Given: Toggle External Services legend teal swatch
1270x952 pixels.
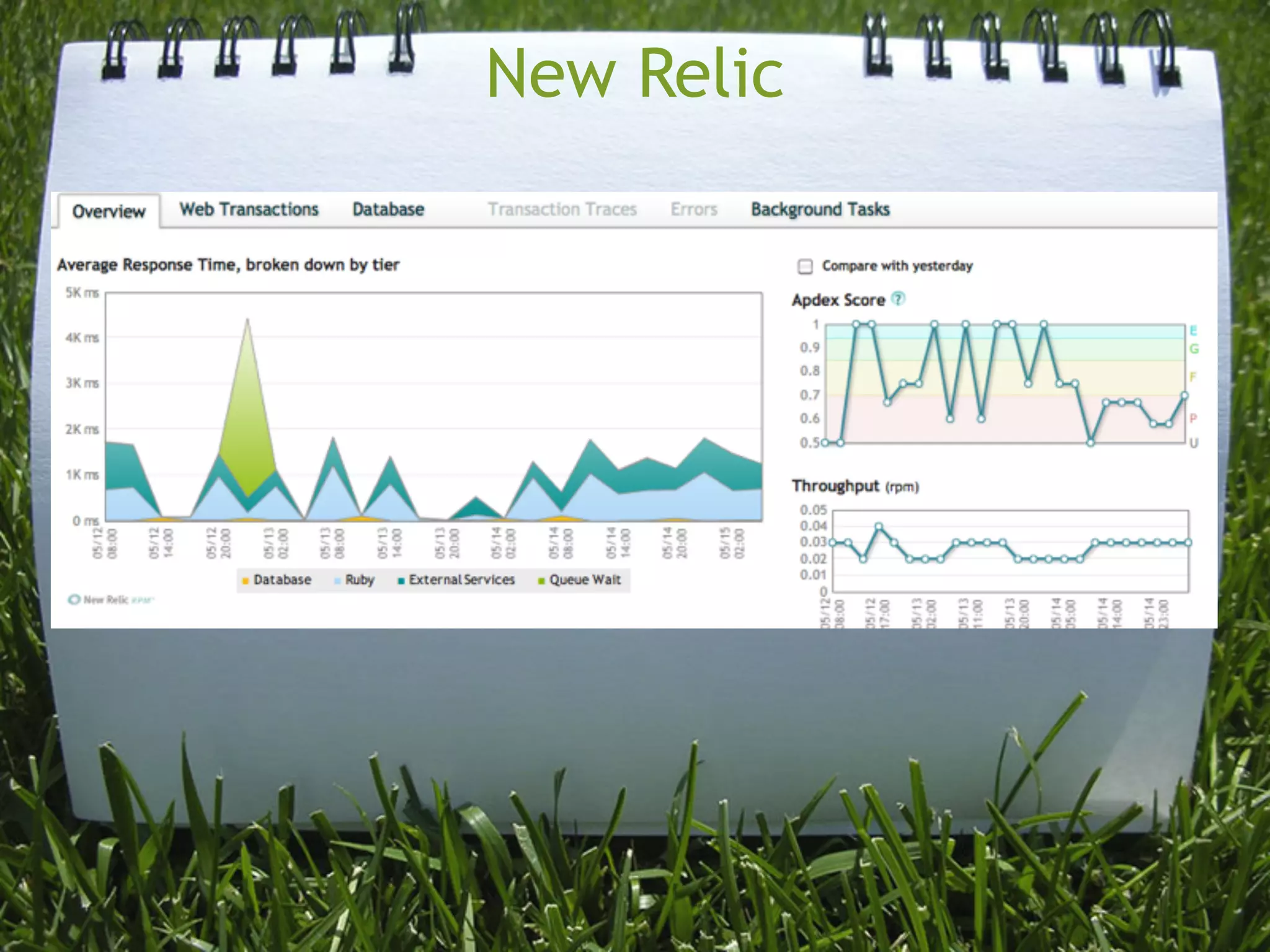Looking at the screenshot, I should (401, 581).
